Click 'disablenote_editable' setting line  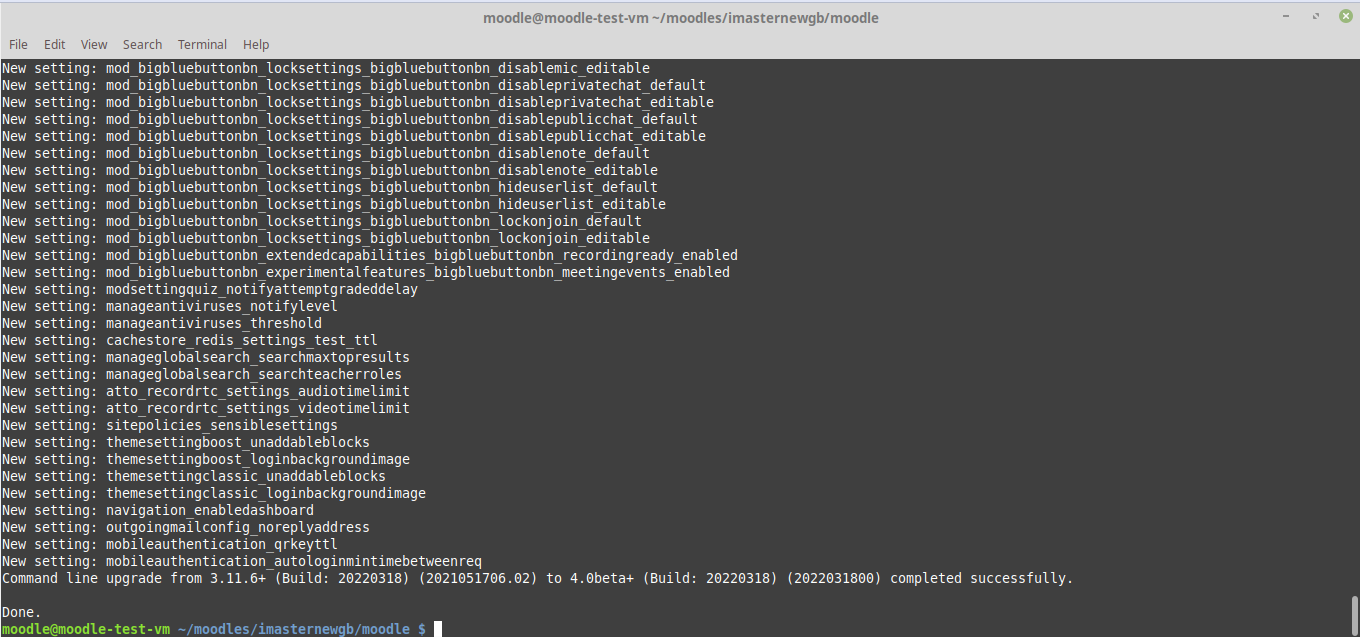tap(330, 170)
